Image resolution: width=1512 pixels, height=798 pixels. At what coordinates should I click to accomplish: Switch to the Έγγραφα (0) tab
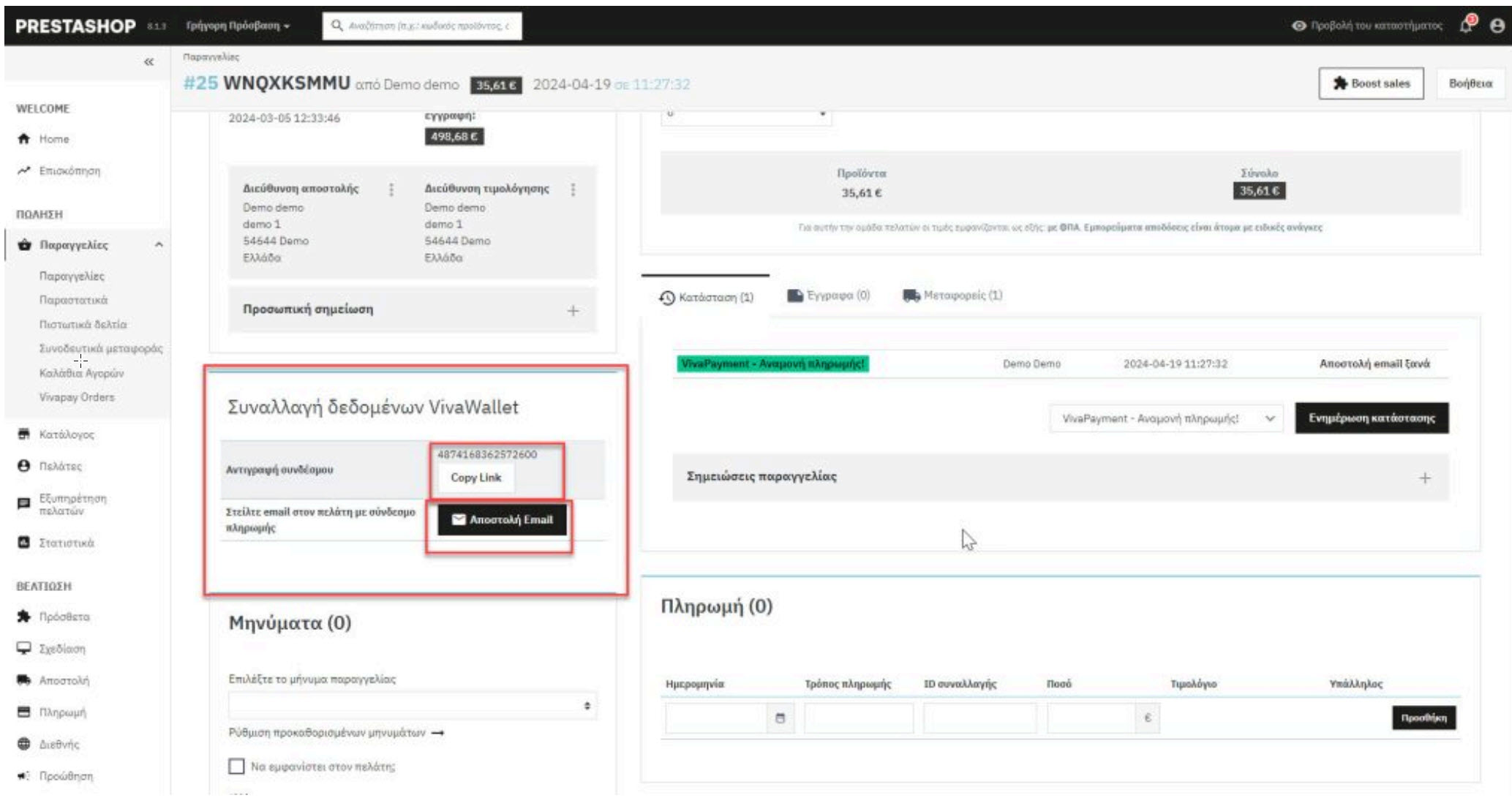point(829,296)
